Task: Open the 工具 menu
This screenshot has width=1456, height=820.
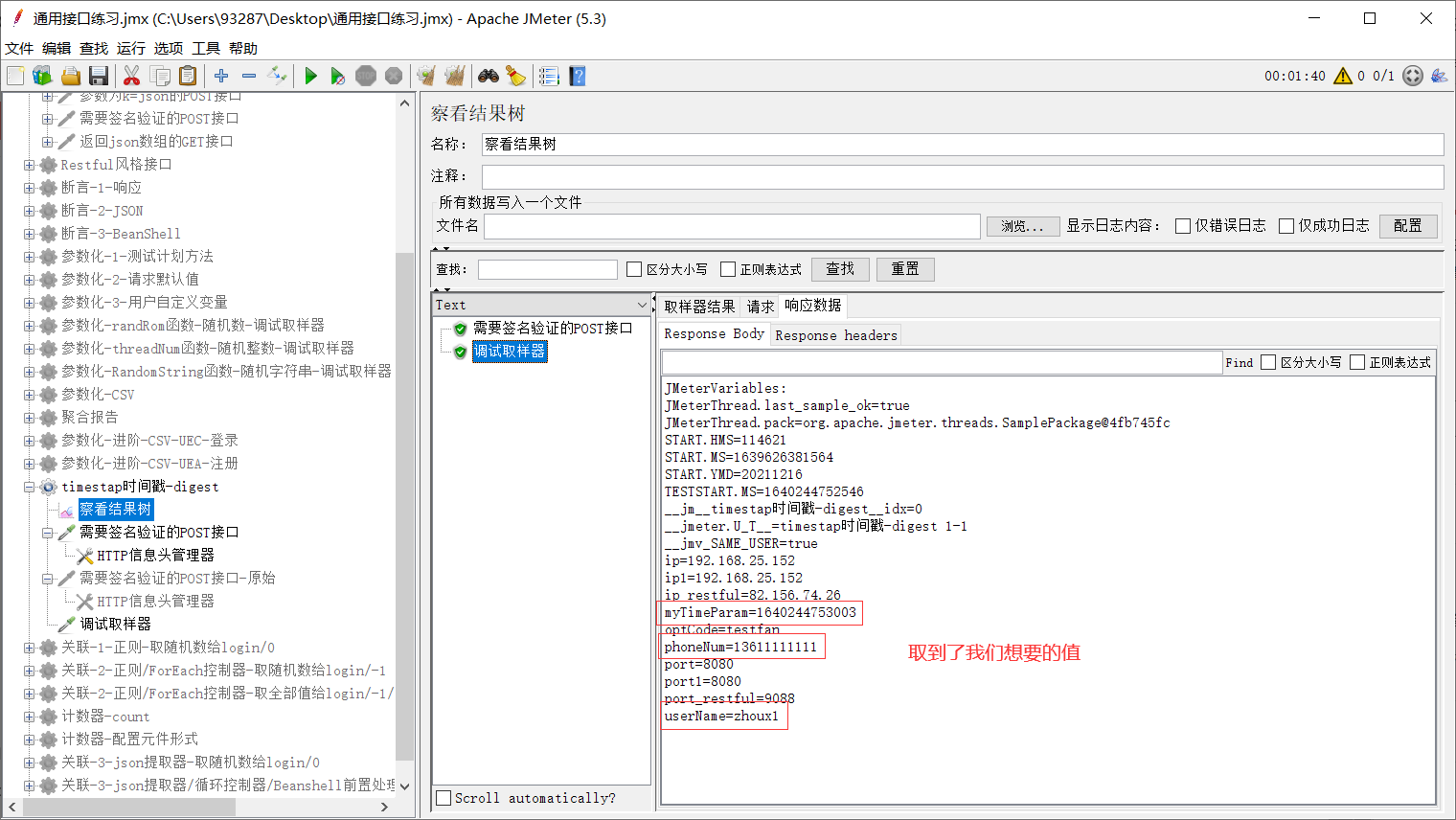Action: pos(206,48)
